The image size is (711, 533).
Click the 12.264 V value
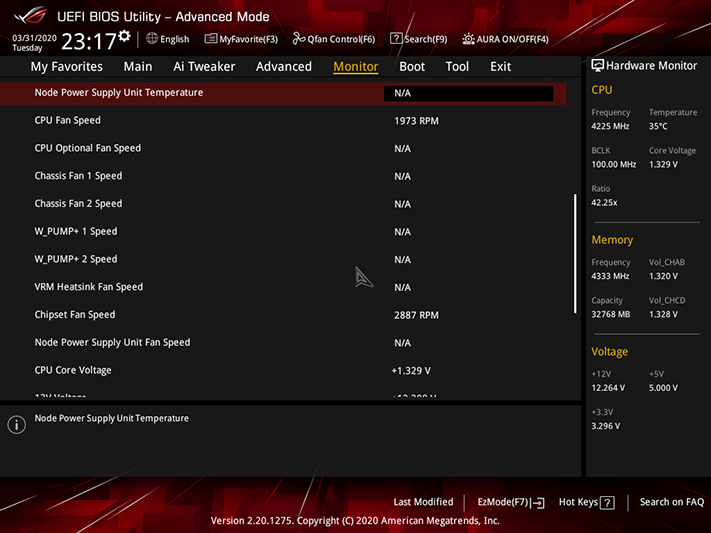[x=608, y=388]
